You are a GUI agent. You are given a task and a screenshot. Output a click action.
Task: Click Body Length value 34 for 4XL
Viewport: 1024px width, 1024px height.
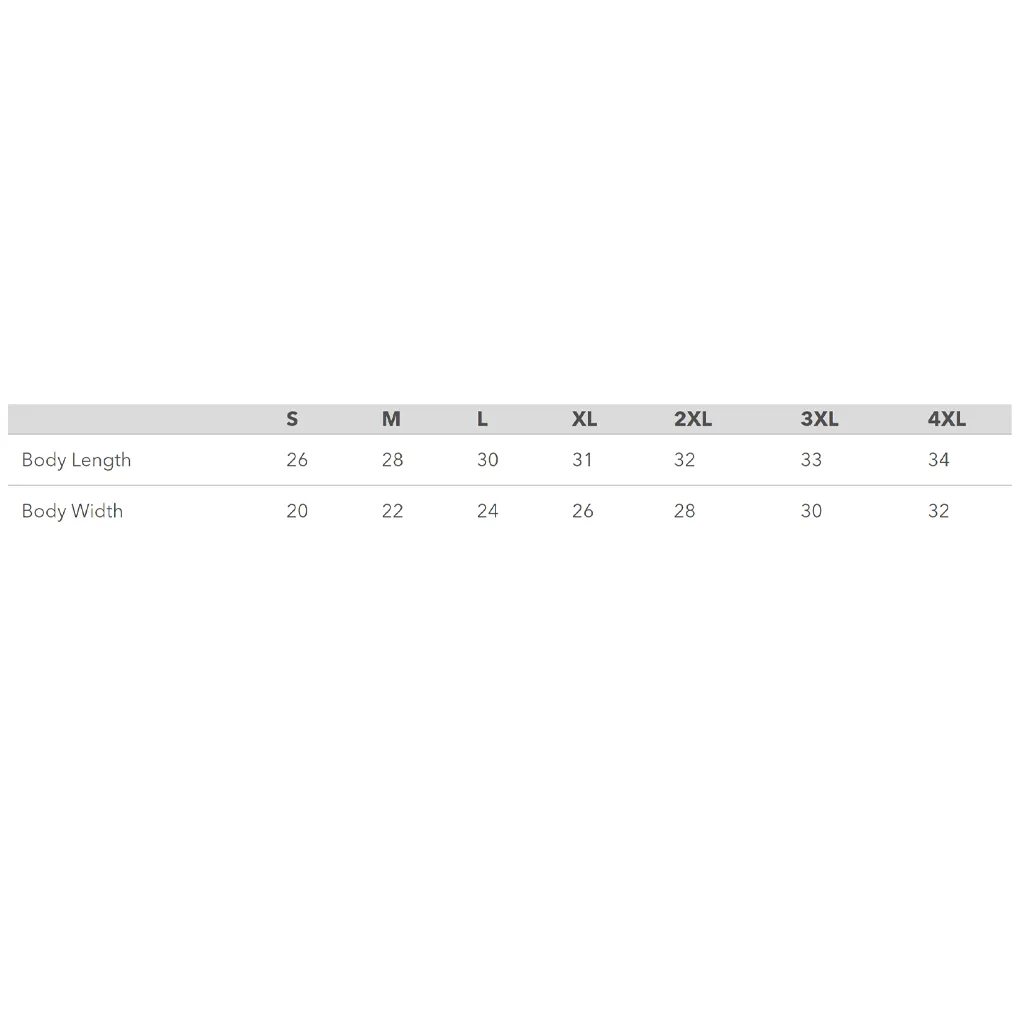tap(938, 460)
